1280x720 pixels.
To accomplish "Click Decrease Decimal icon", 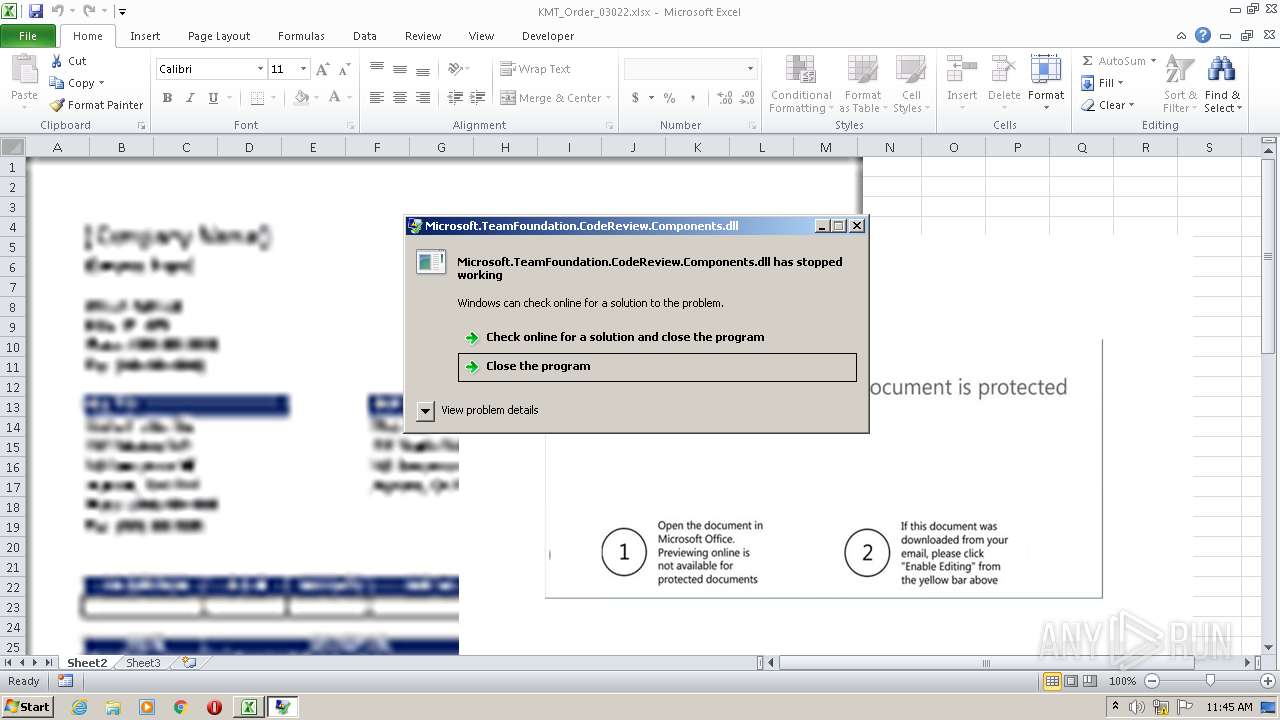I will click(748, 98).
